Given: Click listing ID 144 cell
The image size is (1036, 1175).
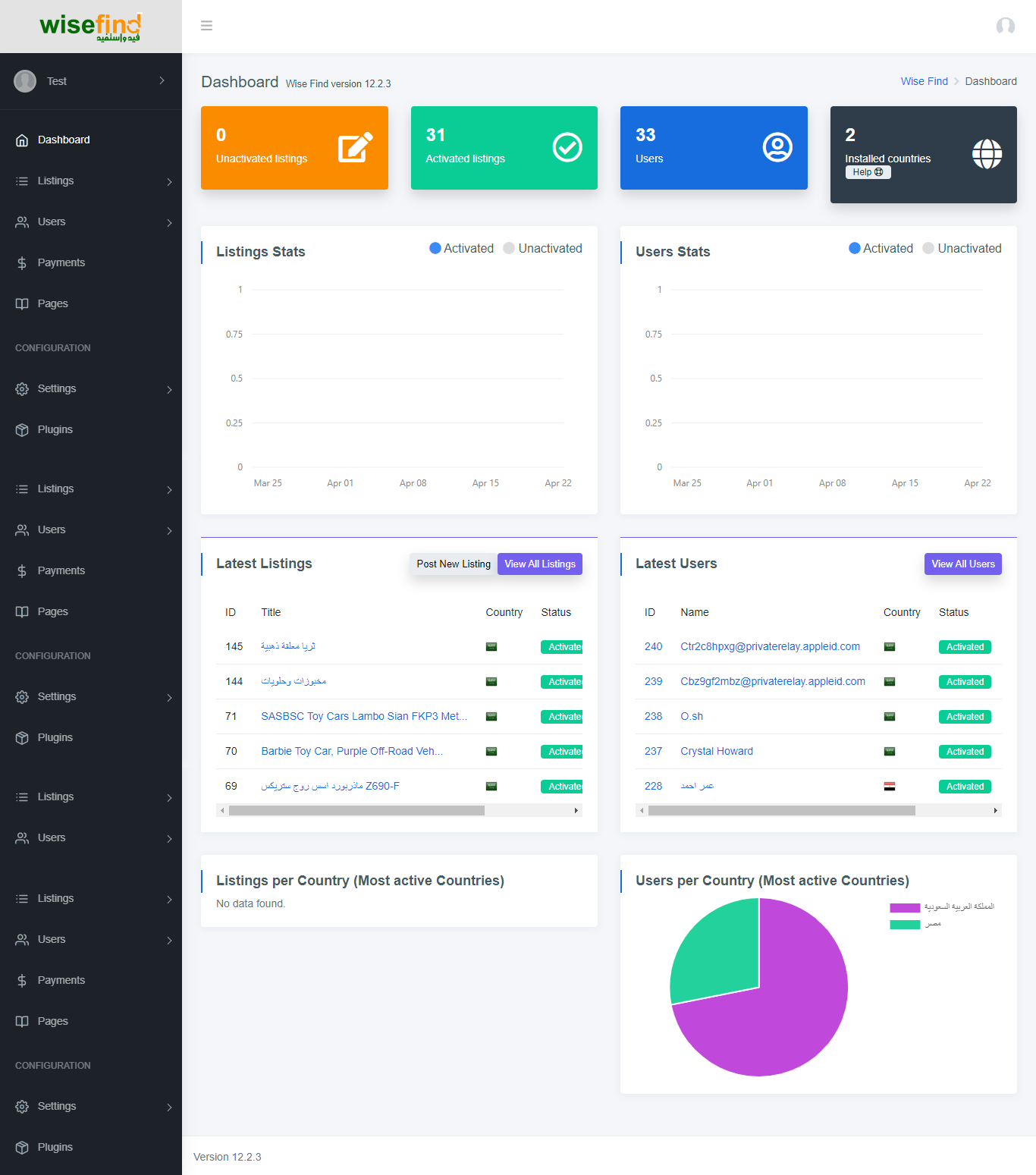Looking at the screenshot, I should (x=234, y=682).
